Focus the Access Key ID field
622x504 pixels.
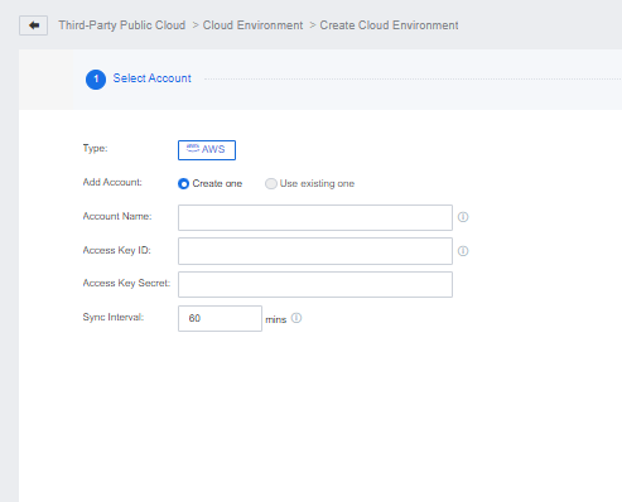[x=315, y=251]
